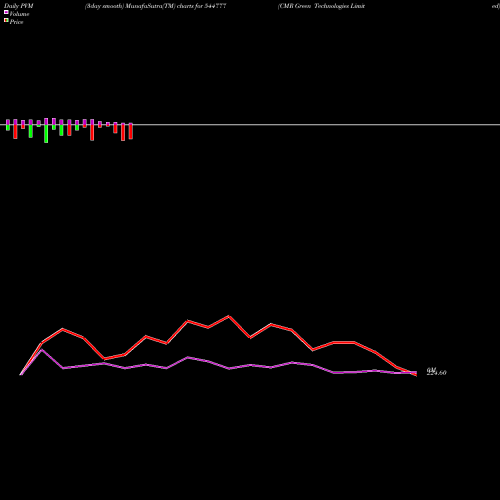The image size is (500, 500).
Task: Click the Volume legend color swatch
Action: [x=6, y=12]
